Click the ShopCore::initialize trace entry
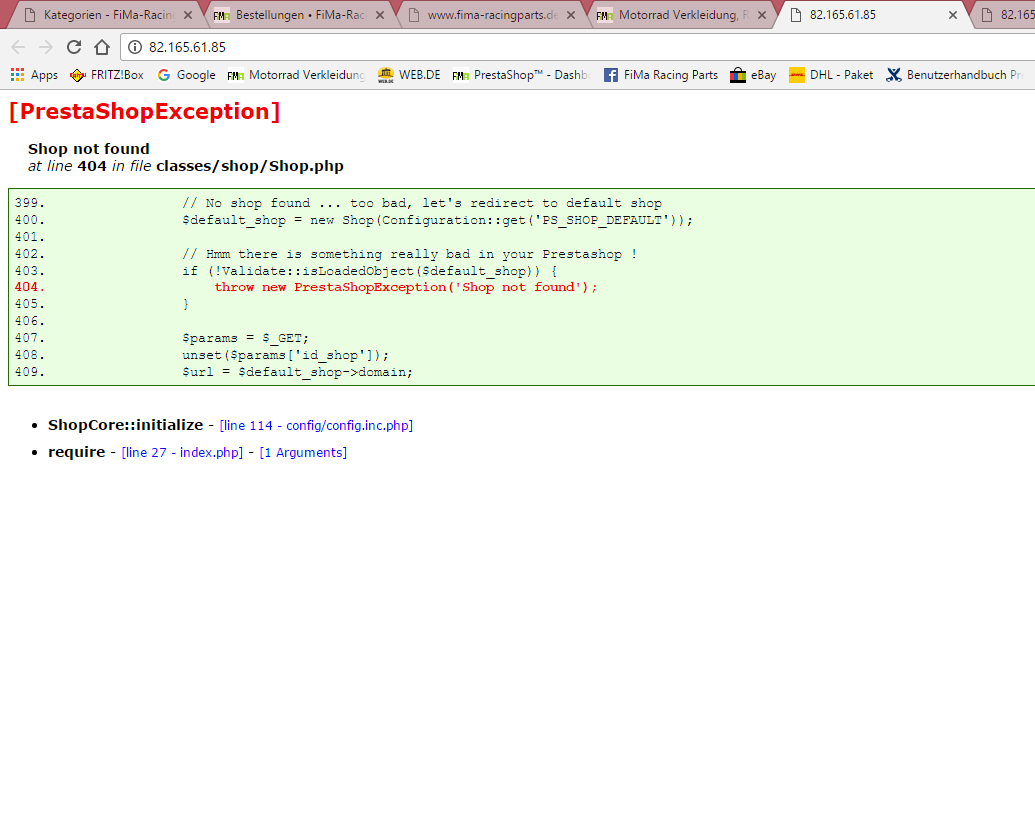Screen dimensions: 1035x828 (125, 425)
